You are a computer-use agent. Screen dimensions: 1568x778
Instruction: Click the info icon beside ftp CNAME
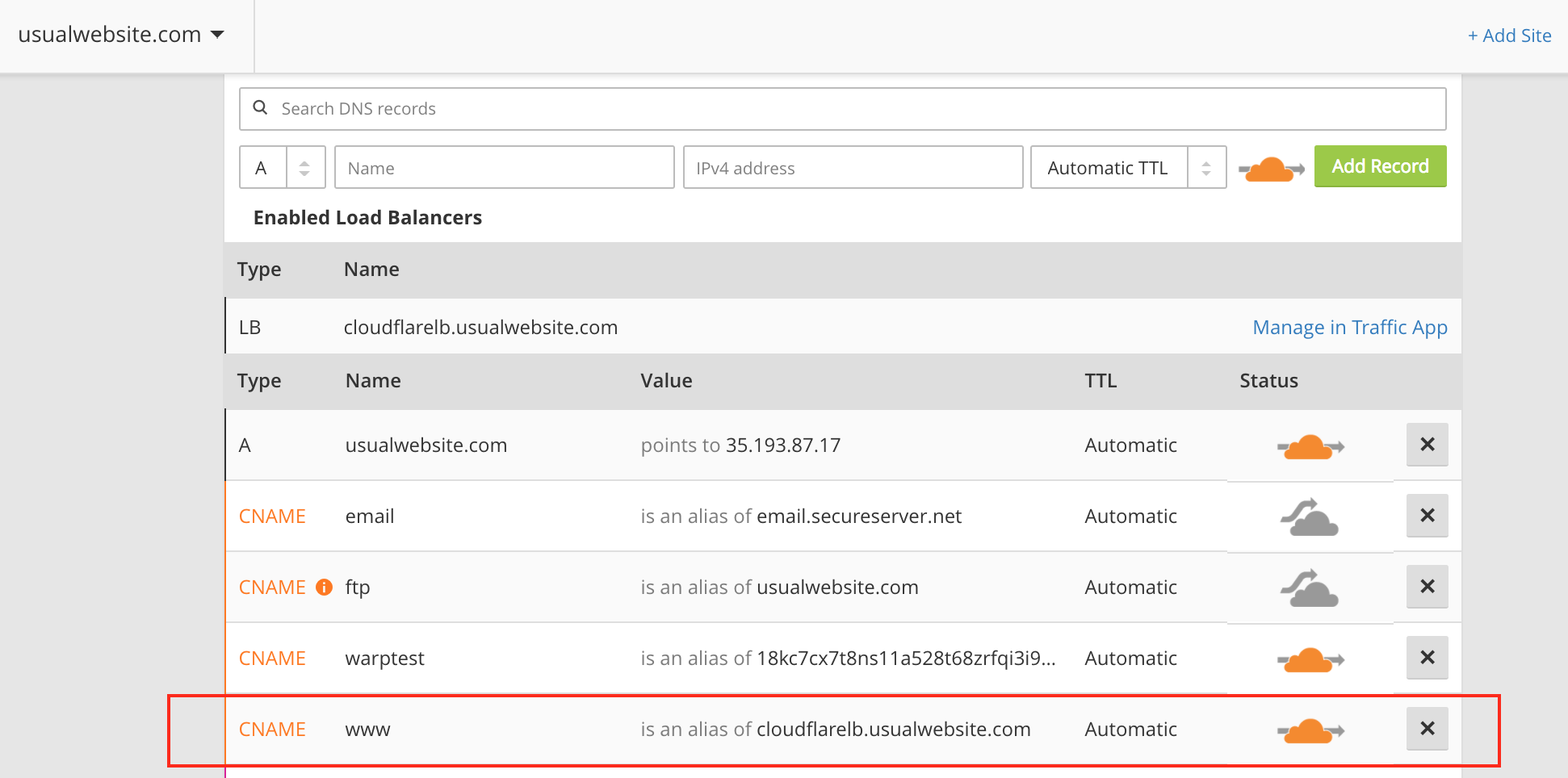click(x=324, y=587)
